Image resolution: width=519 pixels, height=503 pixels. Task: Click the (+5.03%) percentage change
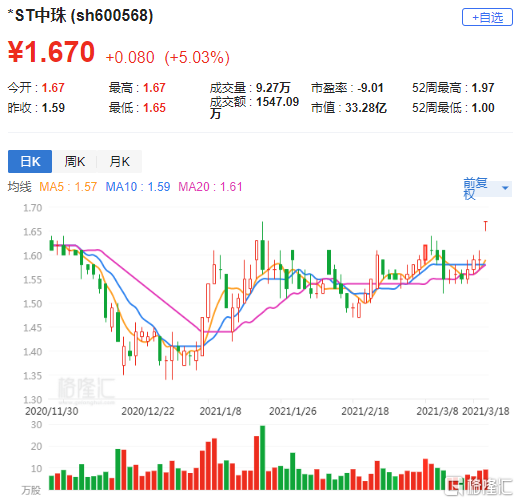(x=197, y=57)
